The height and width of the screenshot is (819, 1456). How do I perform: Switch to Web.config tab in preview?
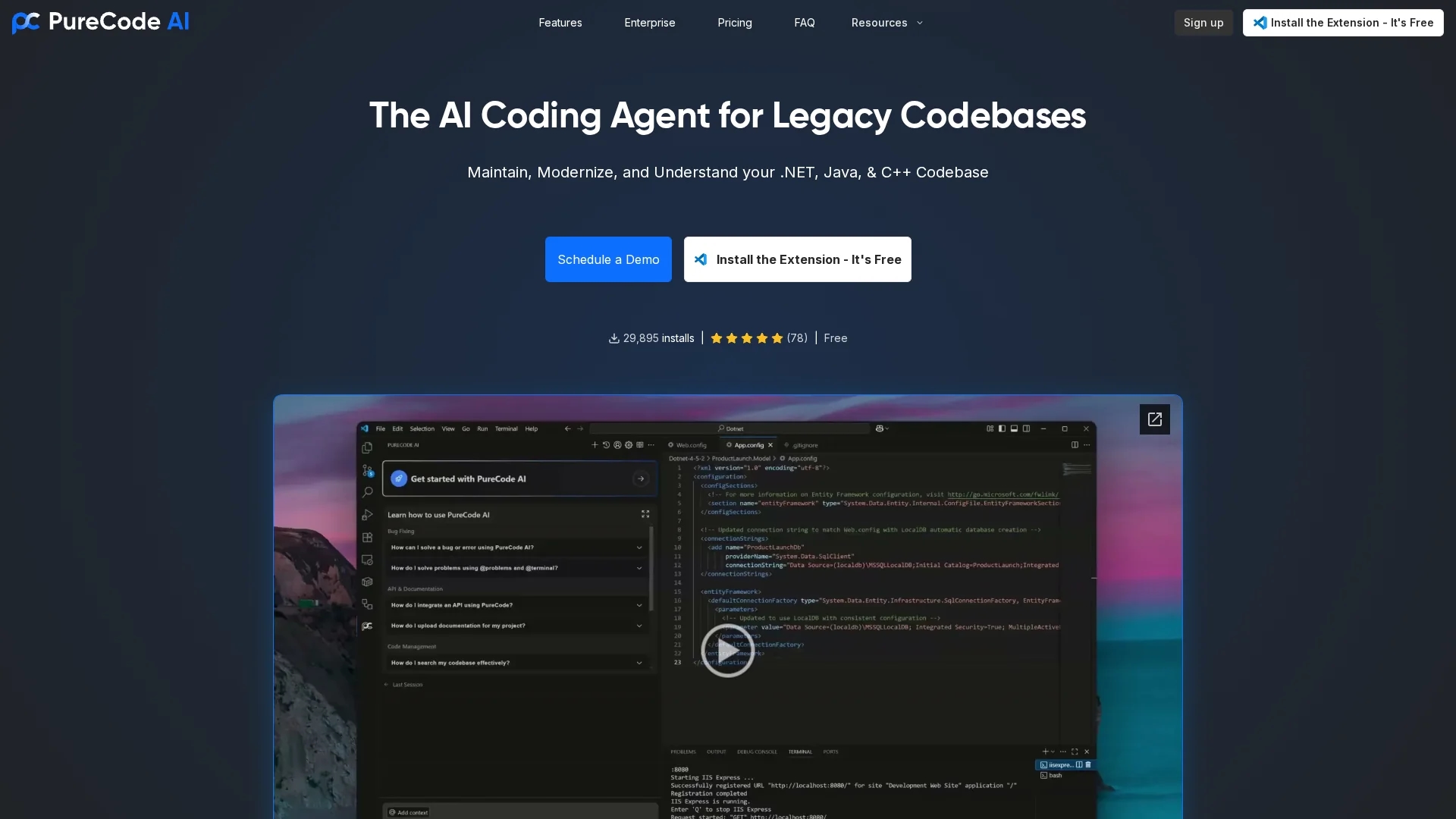(x=687, y=445)
